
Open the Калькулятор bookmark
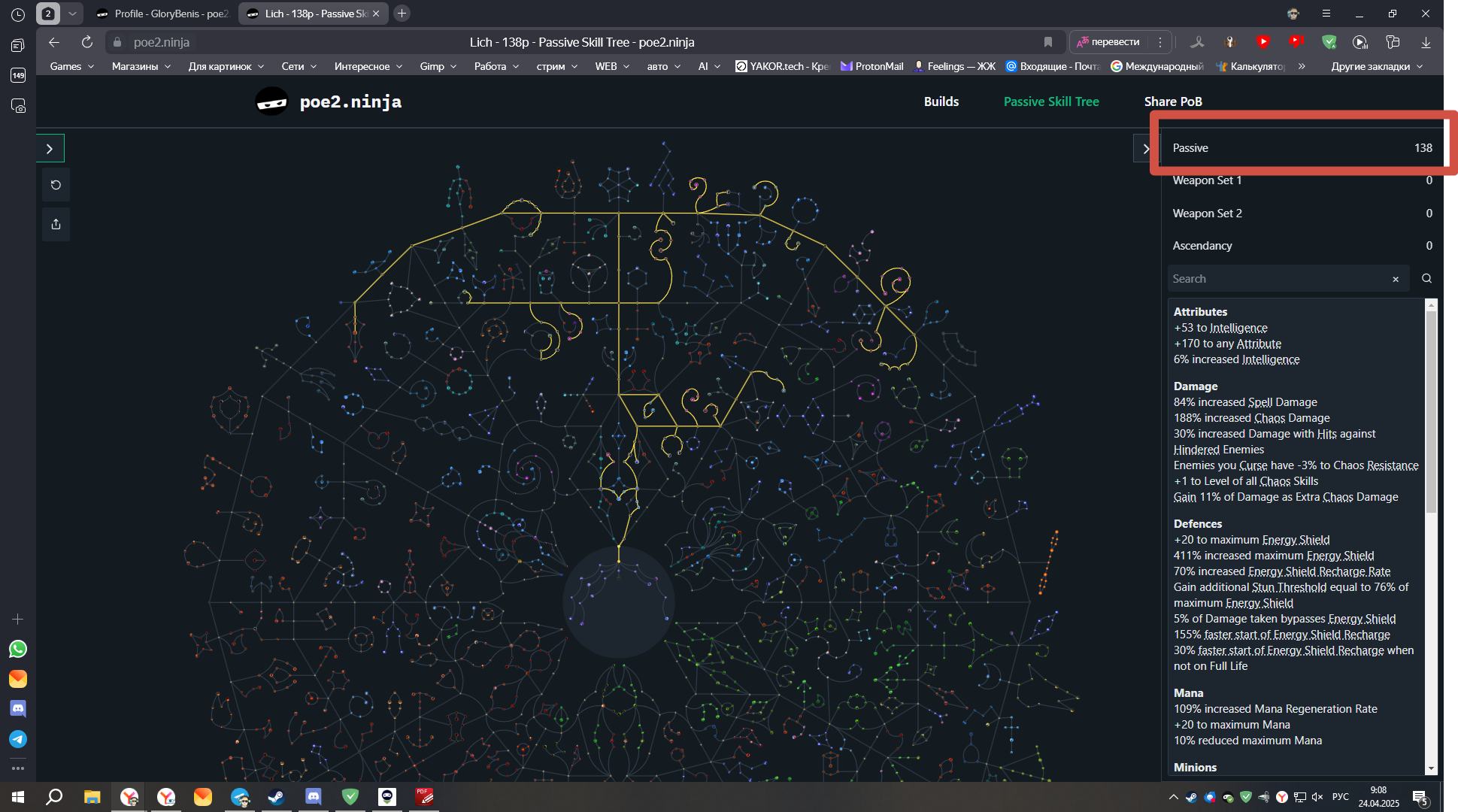[x=1250, y=66]
